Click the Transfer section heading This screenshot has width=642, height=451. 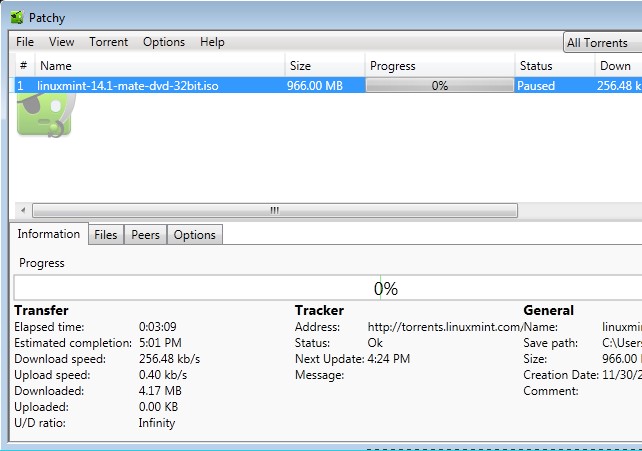click(41, 310)
